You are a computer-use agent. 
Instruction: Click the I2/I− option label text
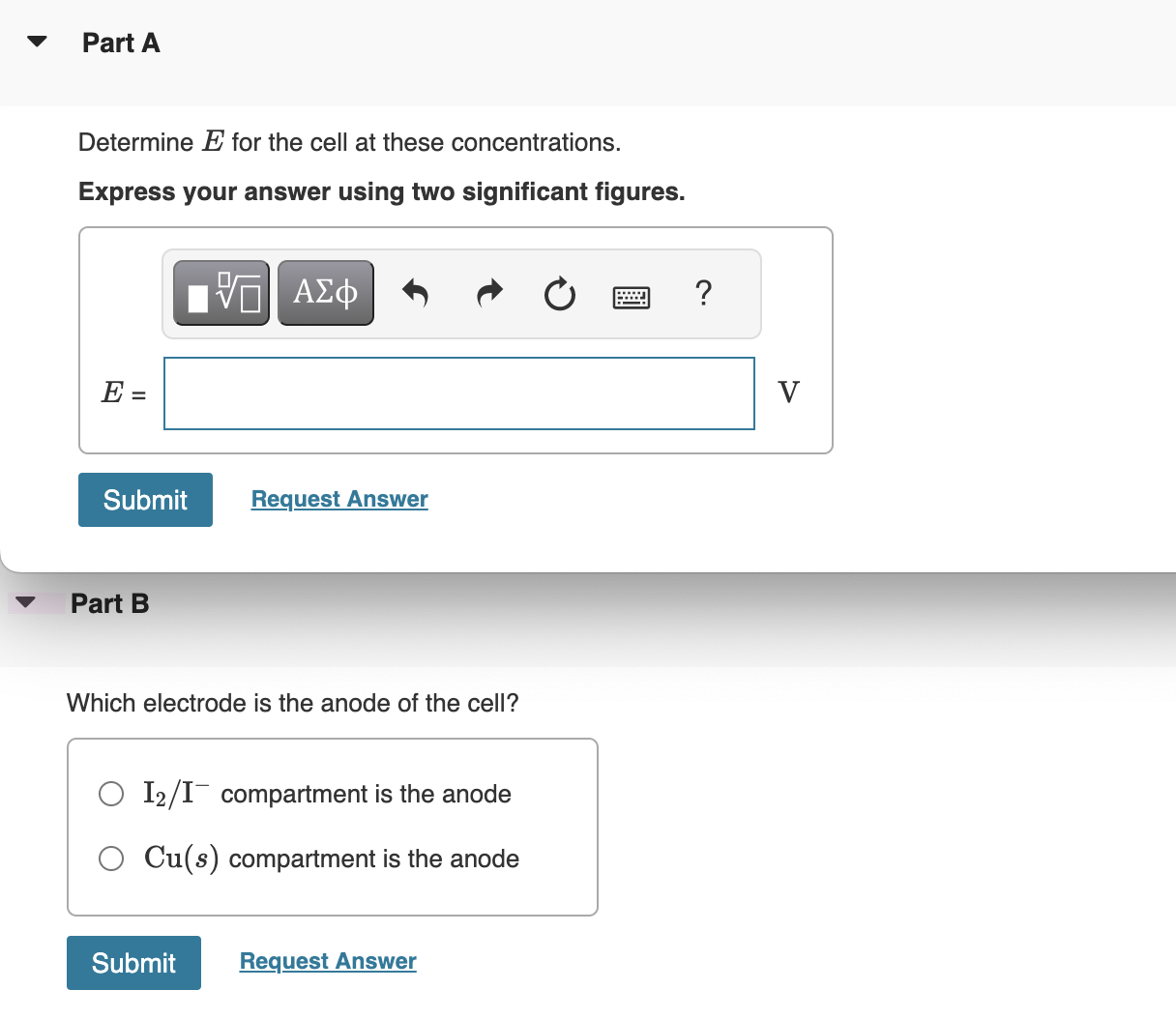pos(327,794)
